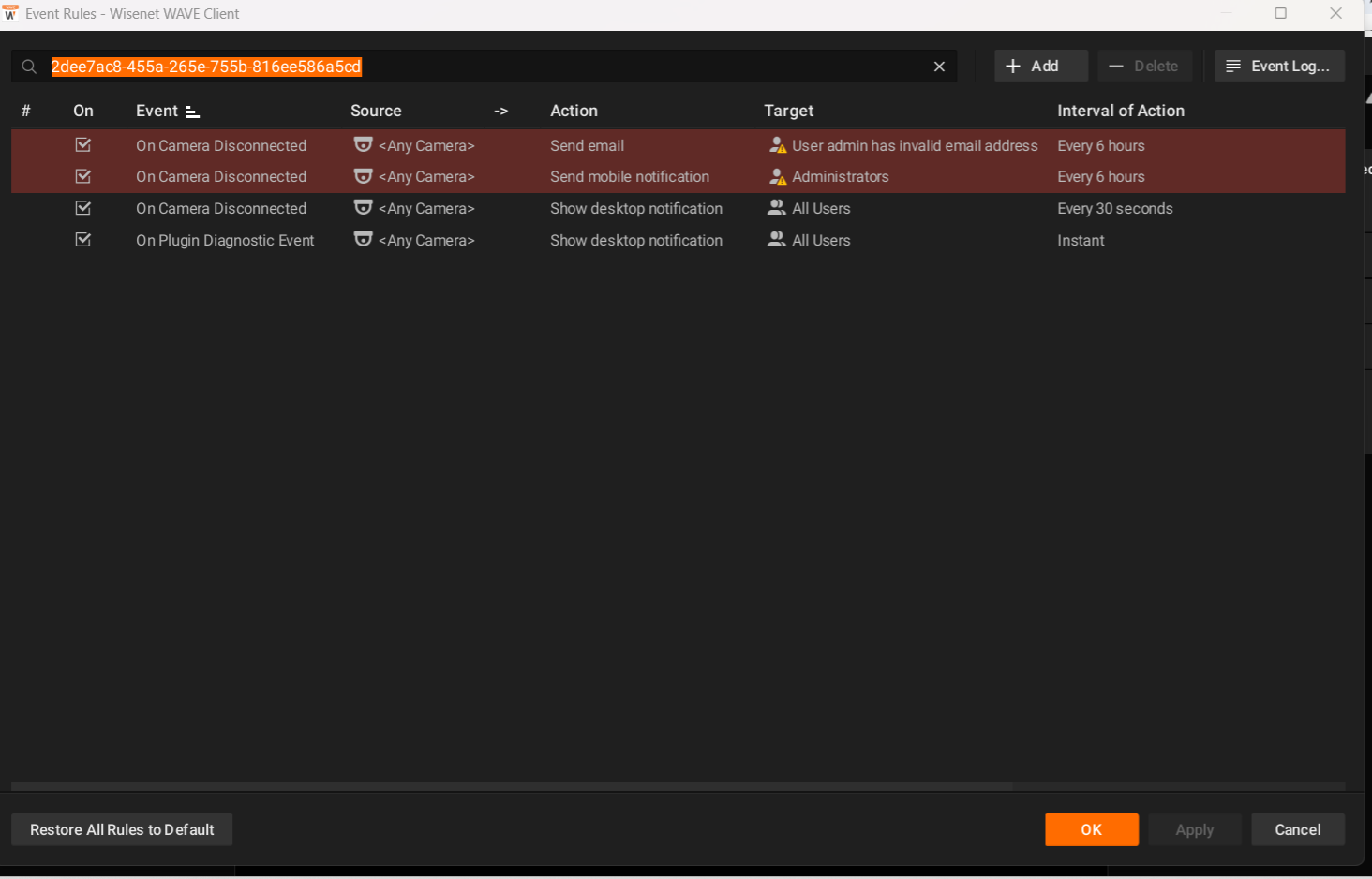Viewport: 1372px width, 879px height.
Task: Select On Camera Disconnected in the mobile notification row
Action: 221,176
